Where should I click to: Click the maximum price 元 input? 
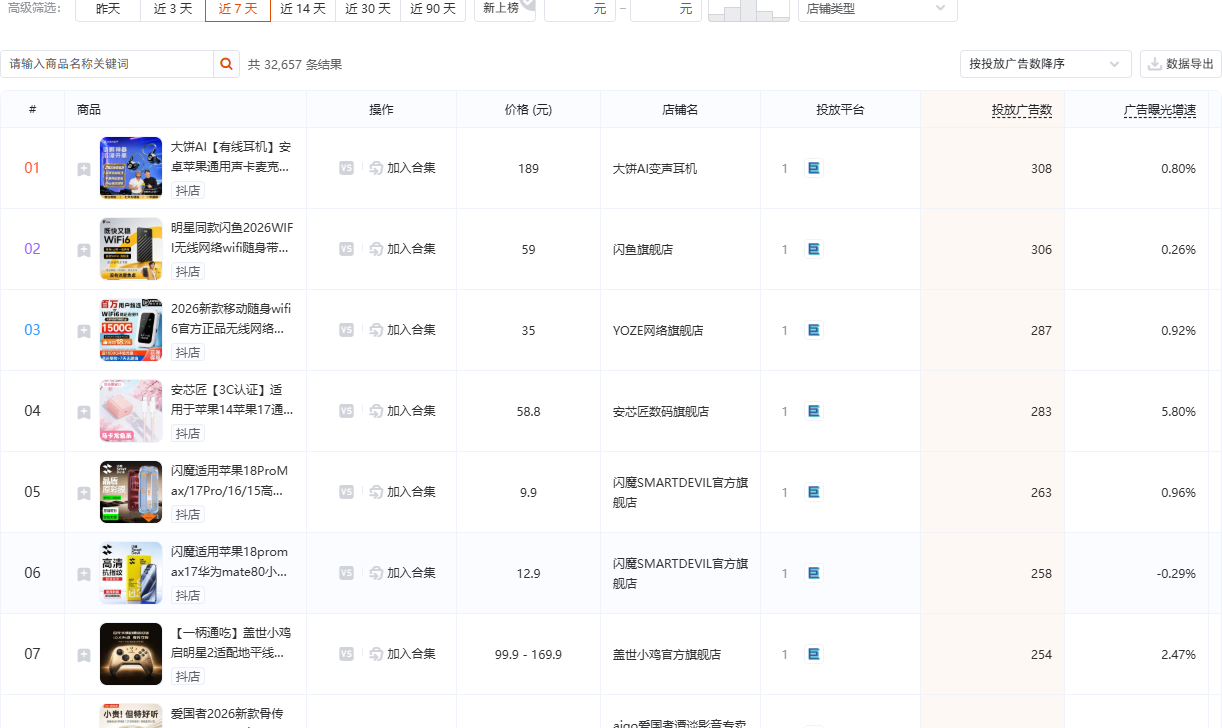pos(666,8)
